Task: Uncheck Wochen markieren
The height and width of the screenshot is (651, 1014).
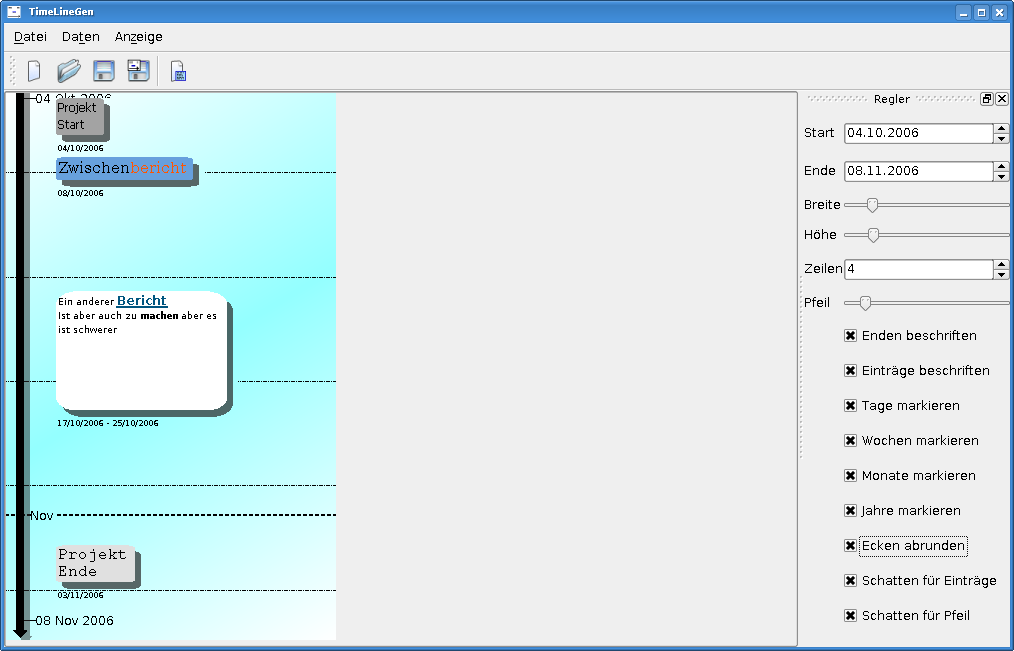Action: coord(851,441)
